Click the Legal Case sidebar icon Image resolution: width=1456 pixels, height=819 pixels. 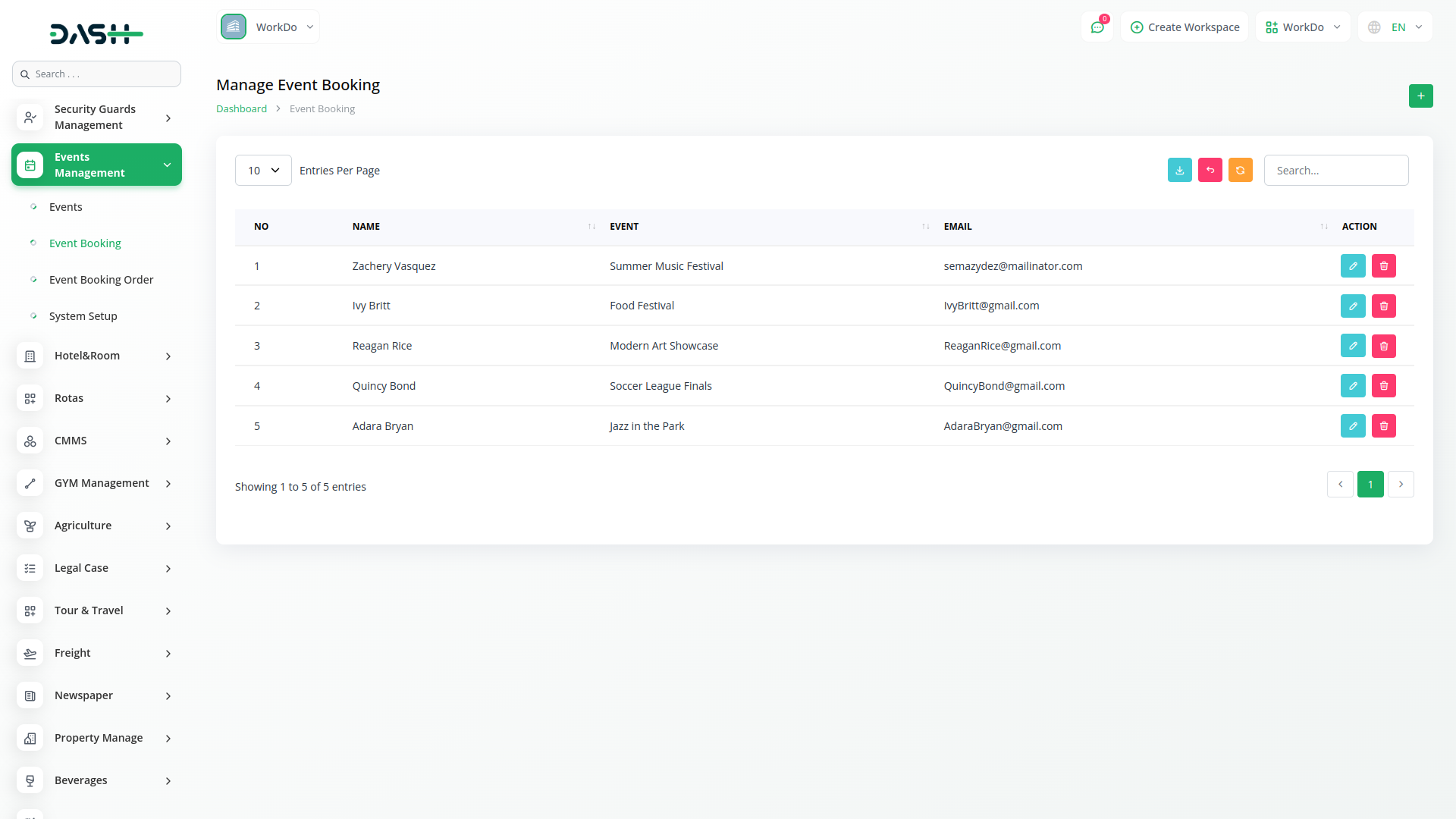tap(30, 568)
